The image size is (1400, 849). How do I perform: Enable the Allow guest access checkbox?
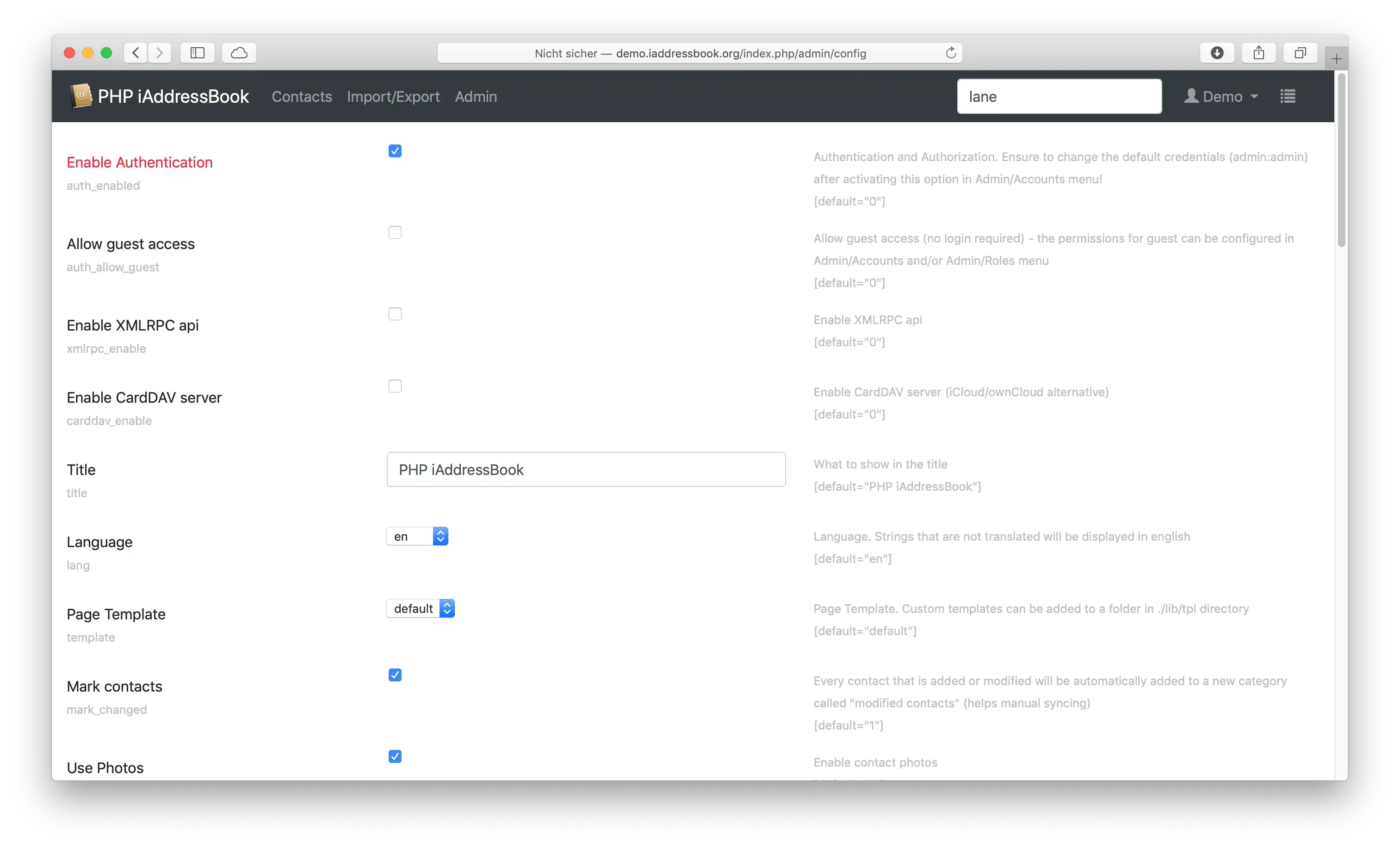coord(395,232)
